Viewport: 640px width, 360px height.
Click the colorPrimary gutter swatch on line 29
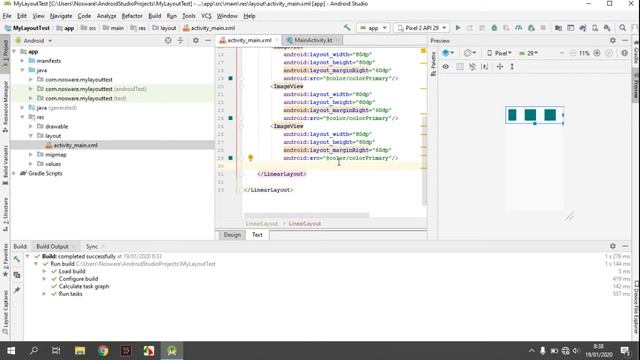[x=230, y=158]
